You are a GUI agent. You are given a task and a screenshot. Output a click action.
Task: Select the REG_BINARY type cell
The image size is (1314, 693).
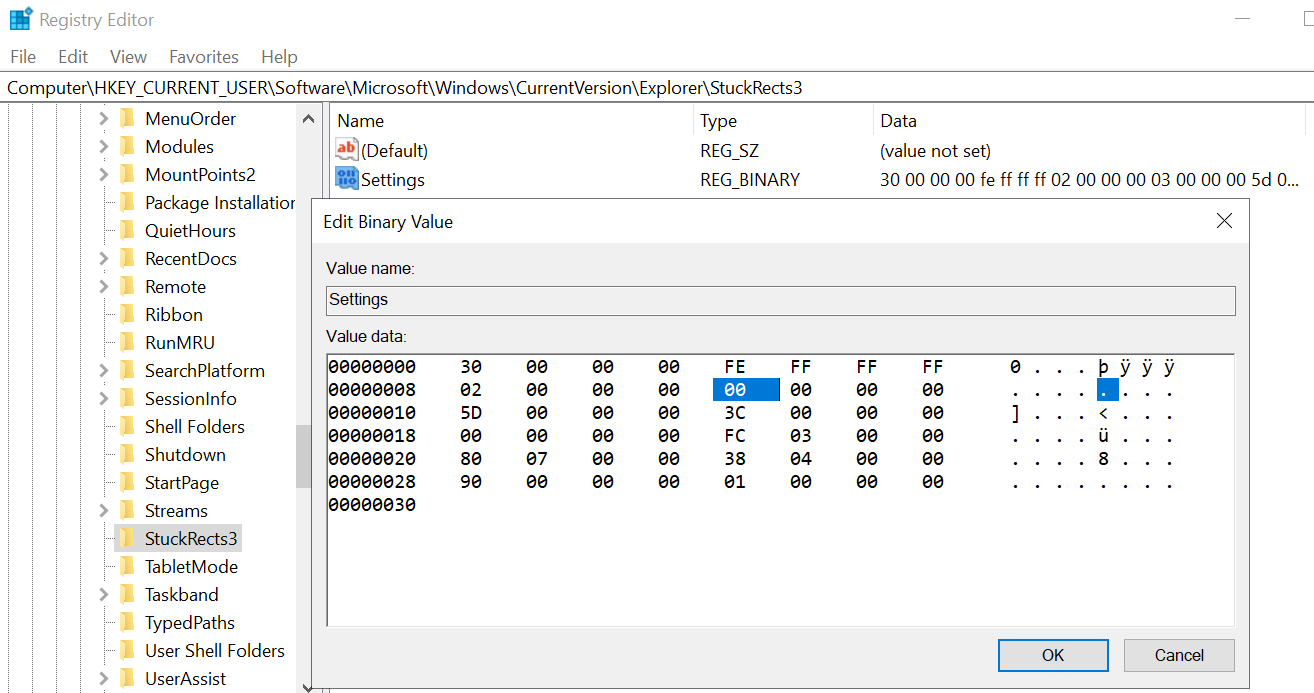pos(750,180)
